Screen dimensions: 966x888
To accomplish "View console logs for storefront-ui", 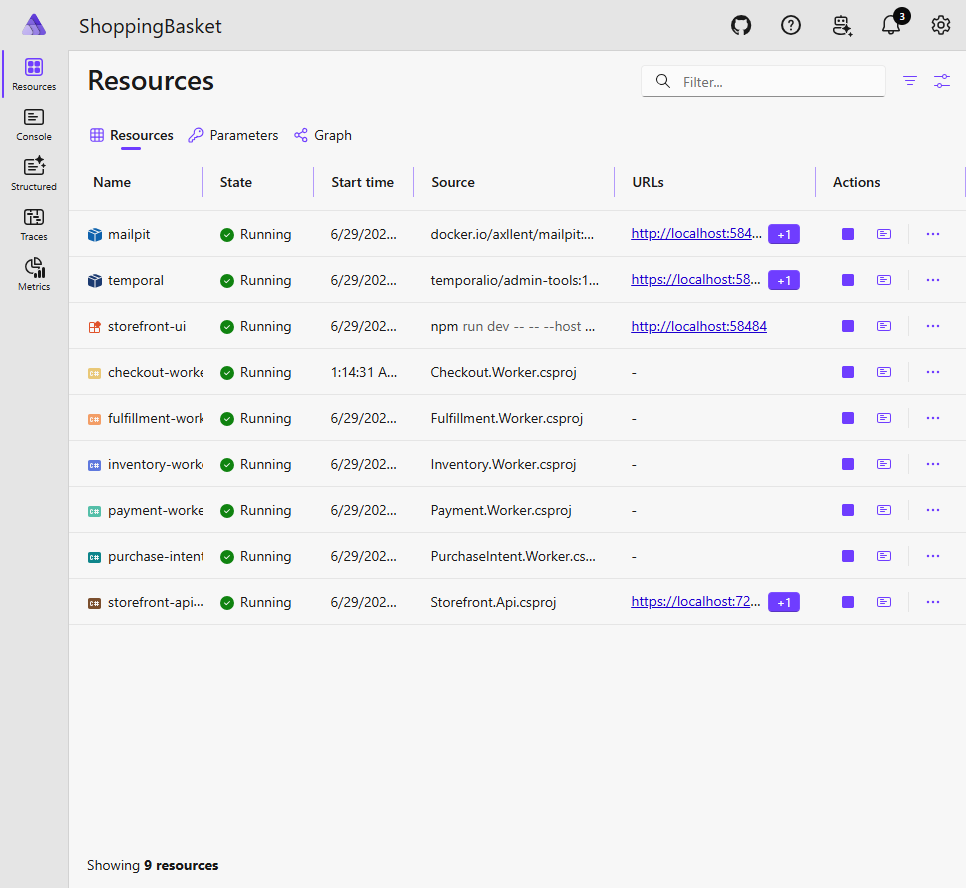I will 883,326.
